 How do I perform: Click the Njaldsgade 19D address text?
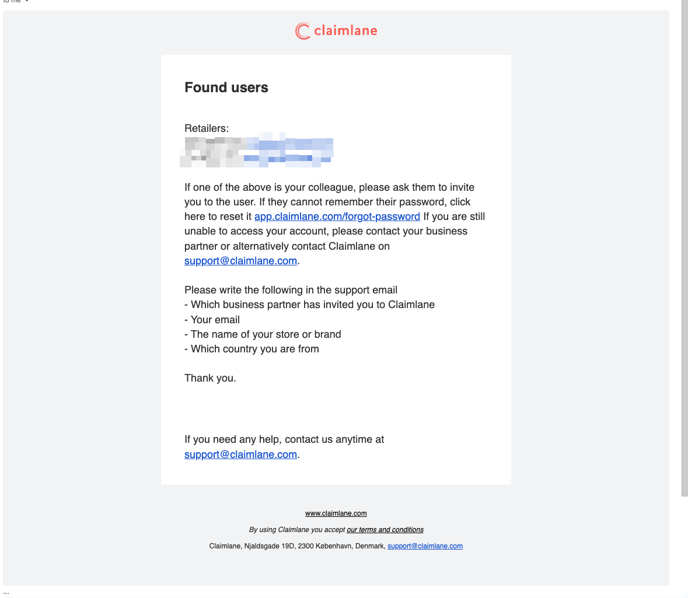pyautogui.click(x=297, y=546)
